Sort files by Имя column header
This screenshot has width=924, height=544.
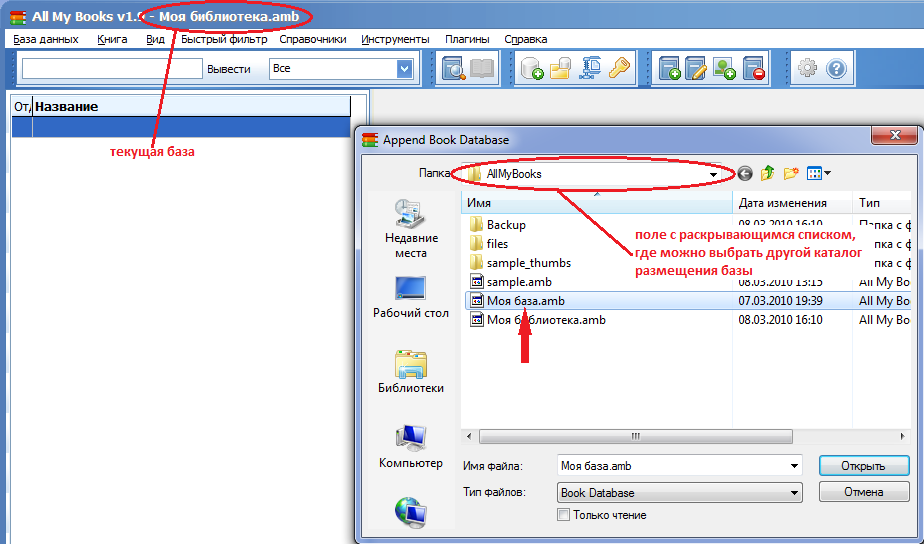pos(596,203)
